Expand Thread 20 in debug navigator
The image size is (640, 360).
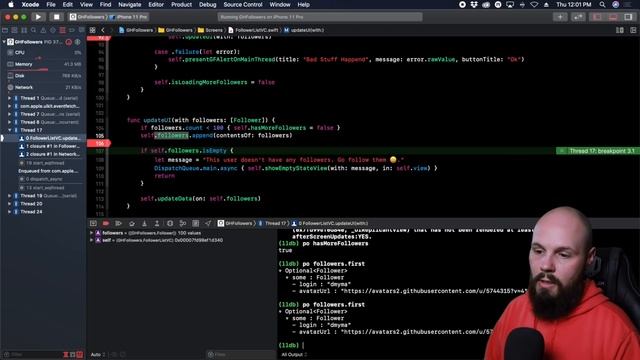[x=9, y=204]
